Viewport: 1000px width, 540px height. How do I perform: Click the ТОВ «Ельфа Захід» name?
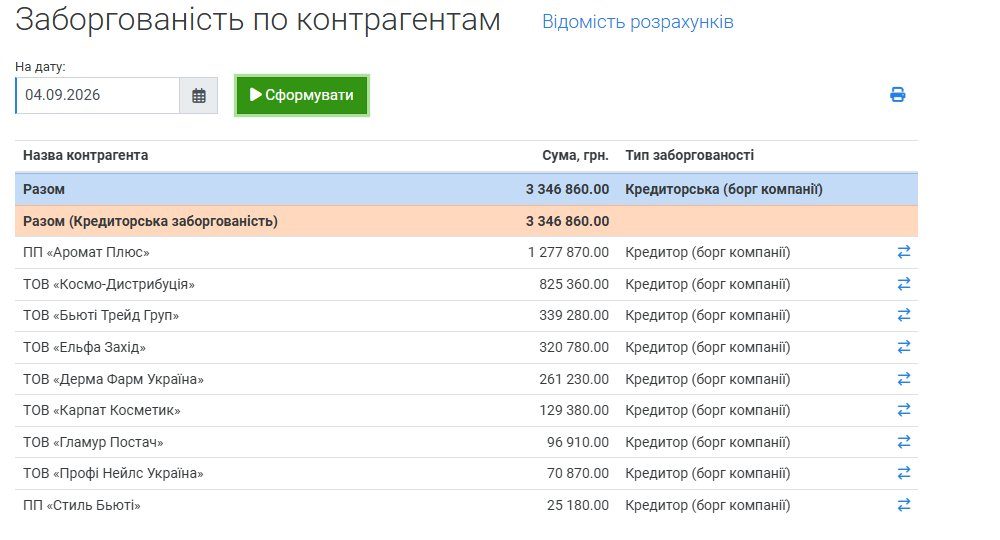[x=84, y=347]
